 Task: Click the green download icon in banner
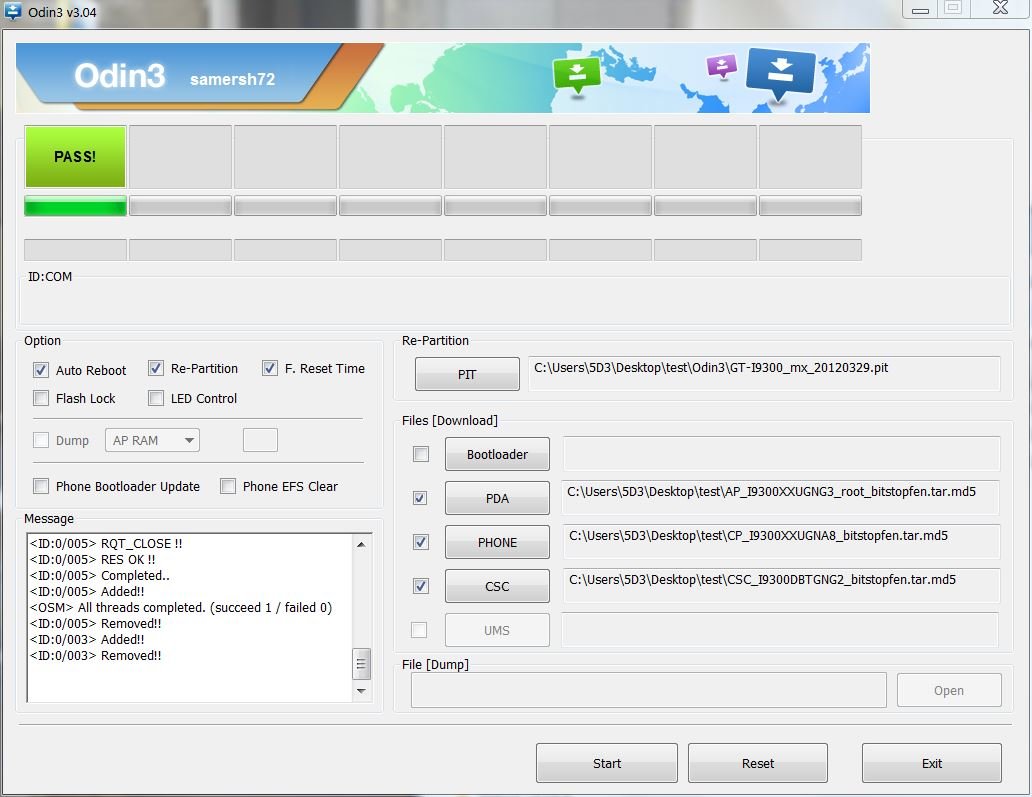[577, 76]
